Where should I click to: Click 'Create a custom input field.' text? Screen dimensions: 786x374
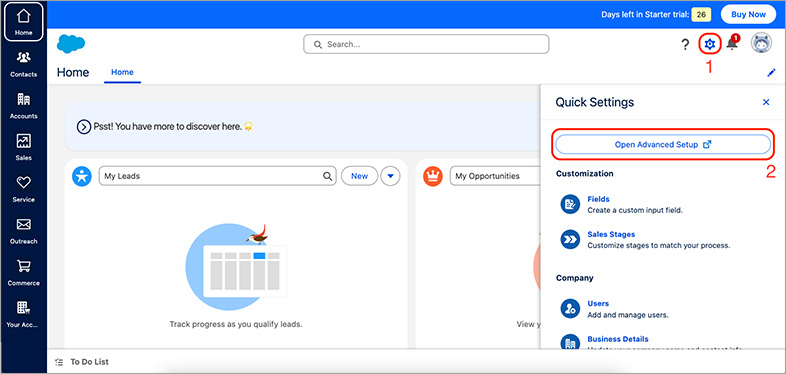(x=635, y=211)
